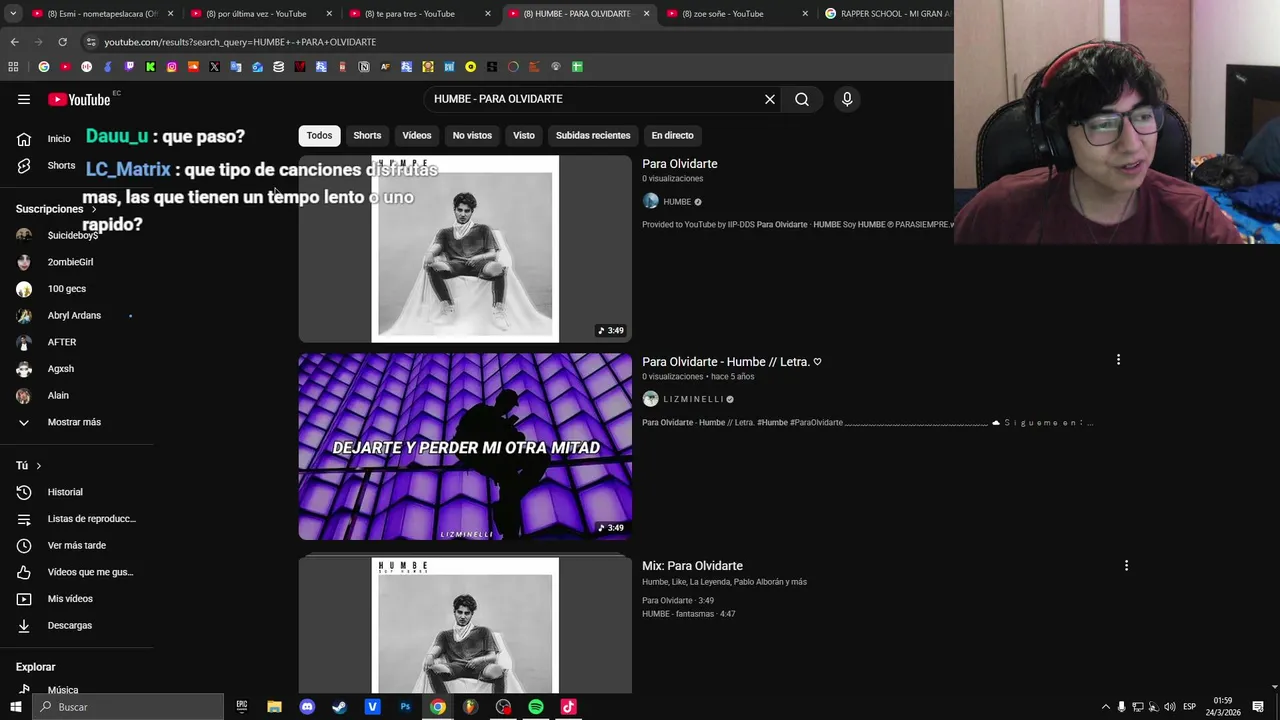Image resolution: width=1280 pixels, height=720 pixels.
Task: Expand the Tú section chevron
Action: click(x=39, y=466)
